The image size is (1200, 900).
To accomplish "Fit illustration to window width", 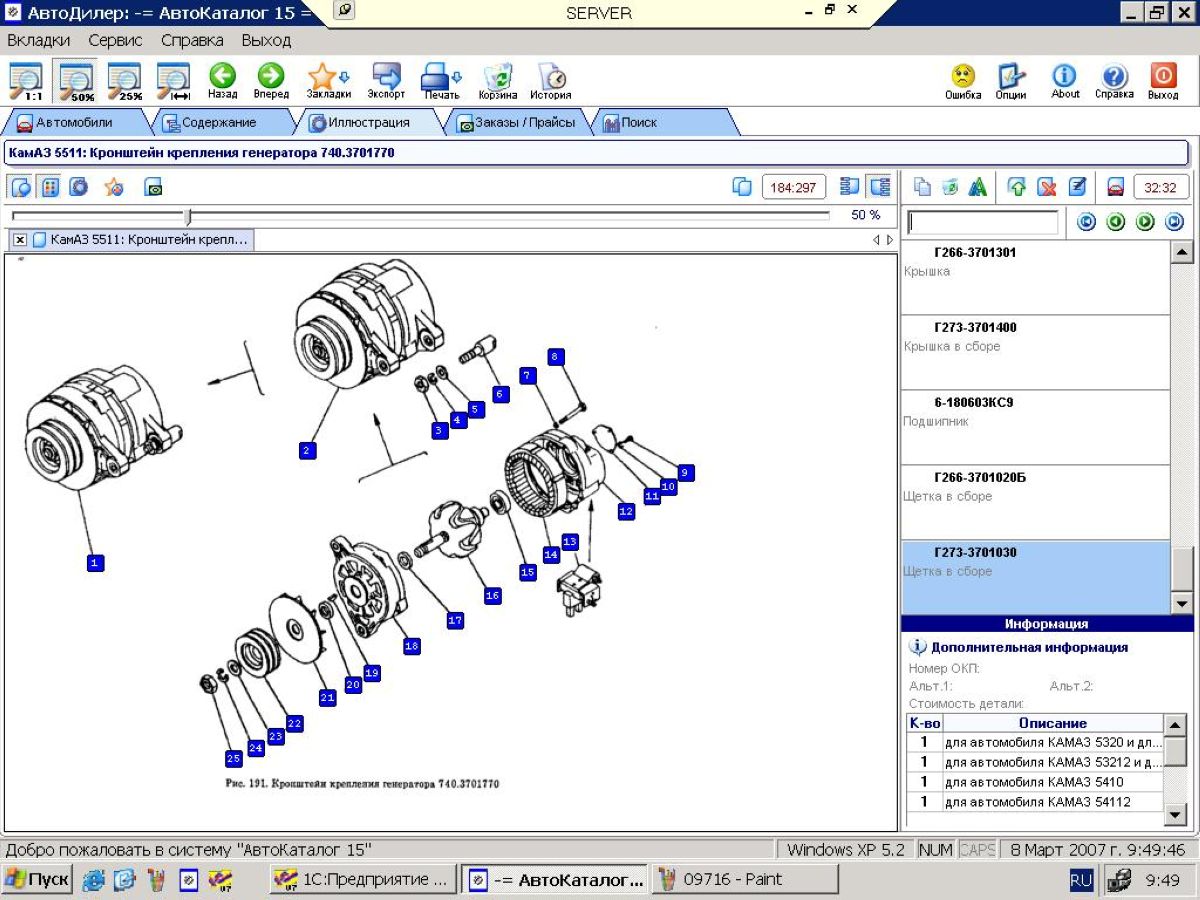I will click(x=174, y=81).
